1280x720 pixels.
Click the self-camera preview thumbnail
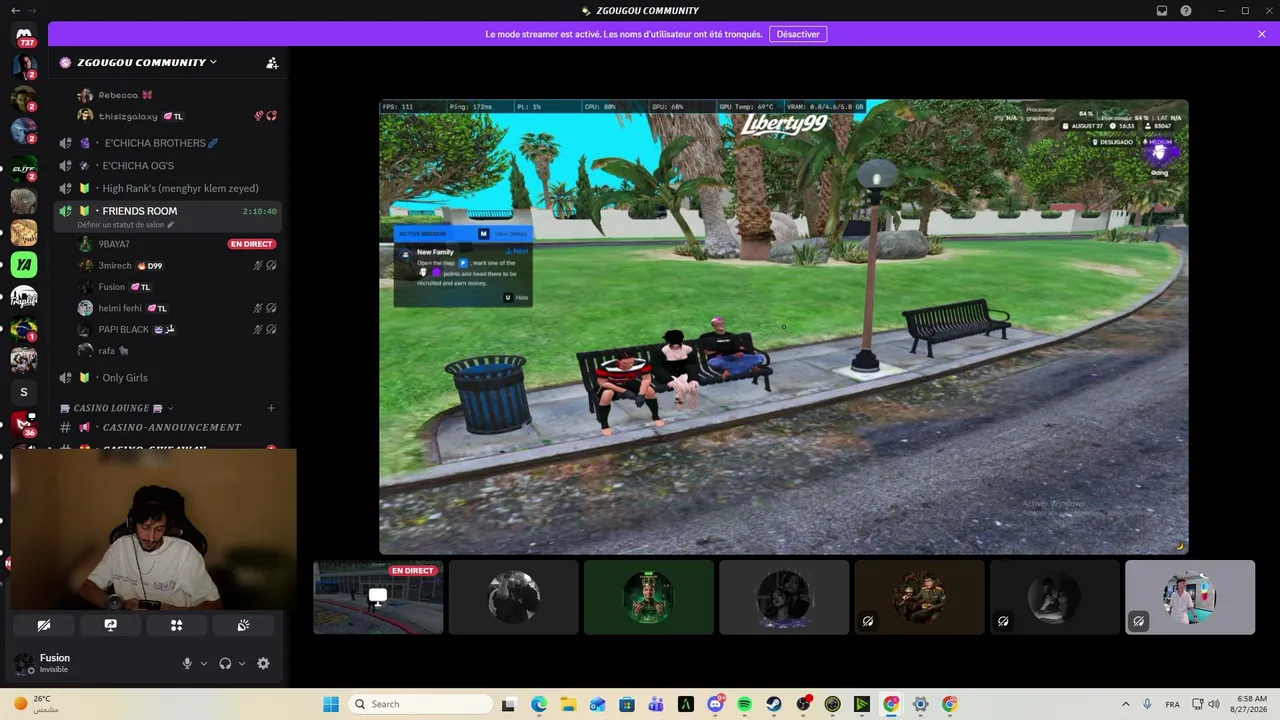153,529
